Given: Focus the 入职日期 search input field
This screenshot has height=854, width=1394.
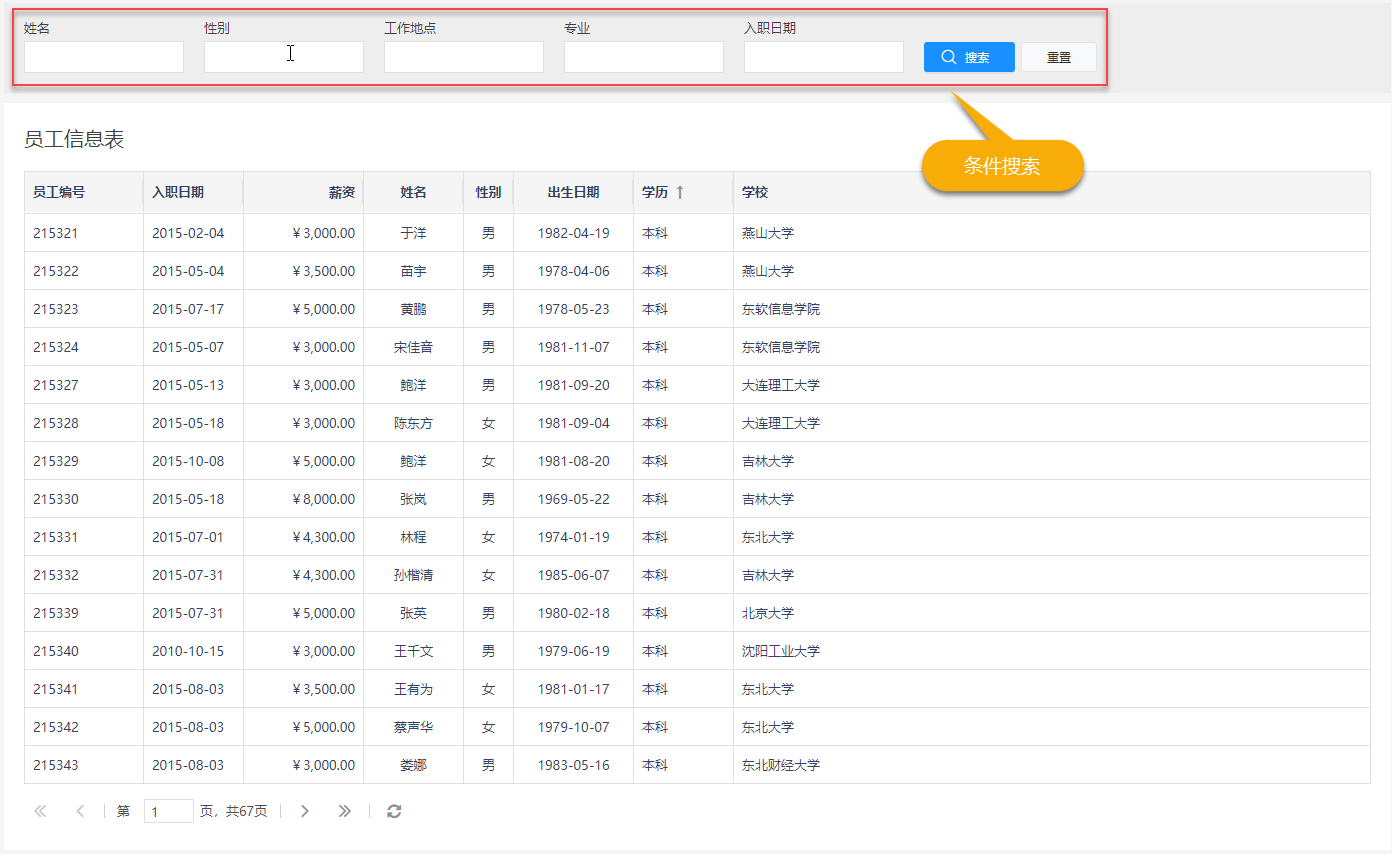Looking at the screenshot, I should point(824,57).
